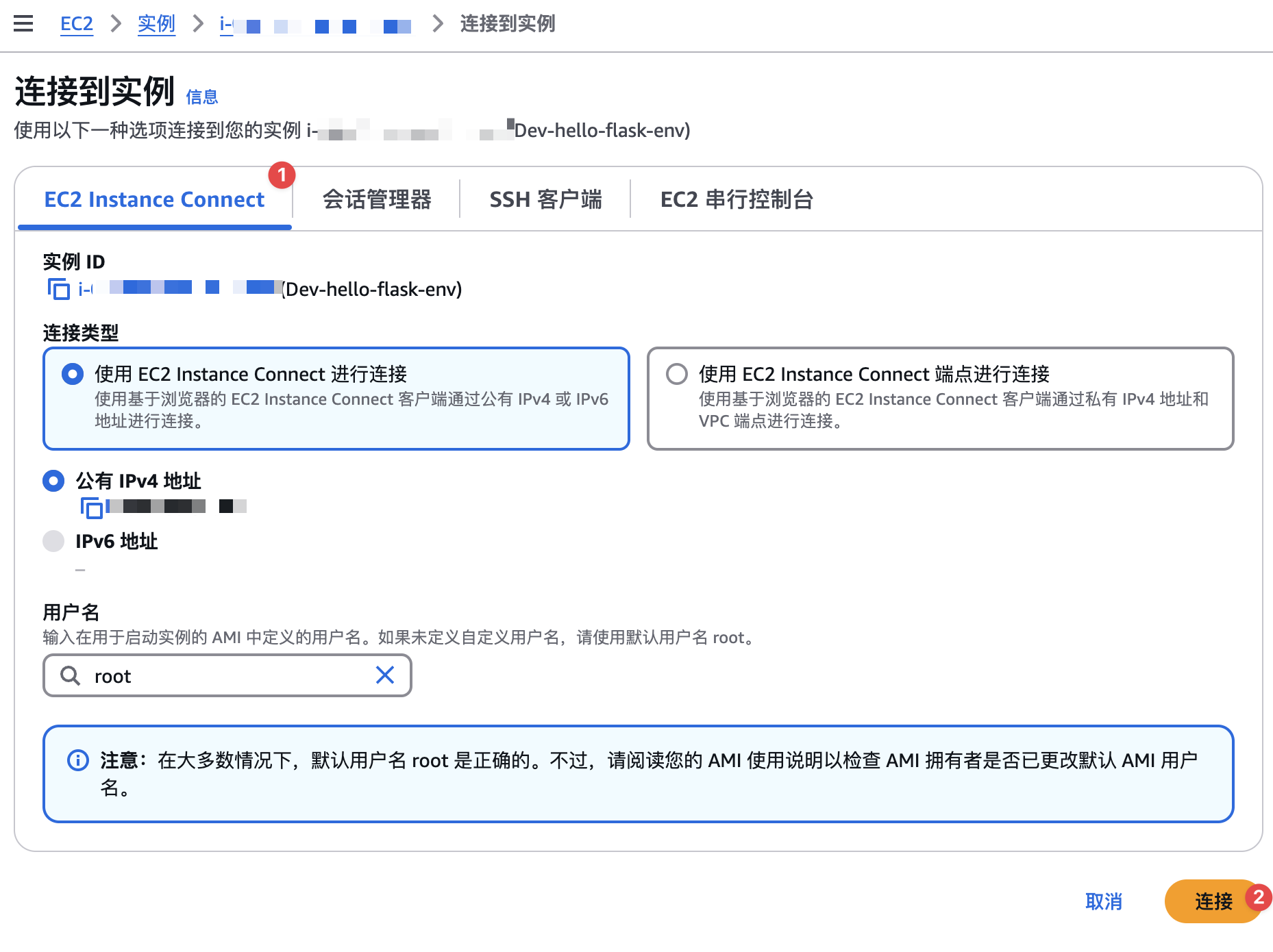Copy the public IPv4 address
Screen dimensions: 1273x952
coord(91,508)
